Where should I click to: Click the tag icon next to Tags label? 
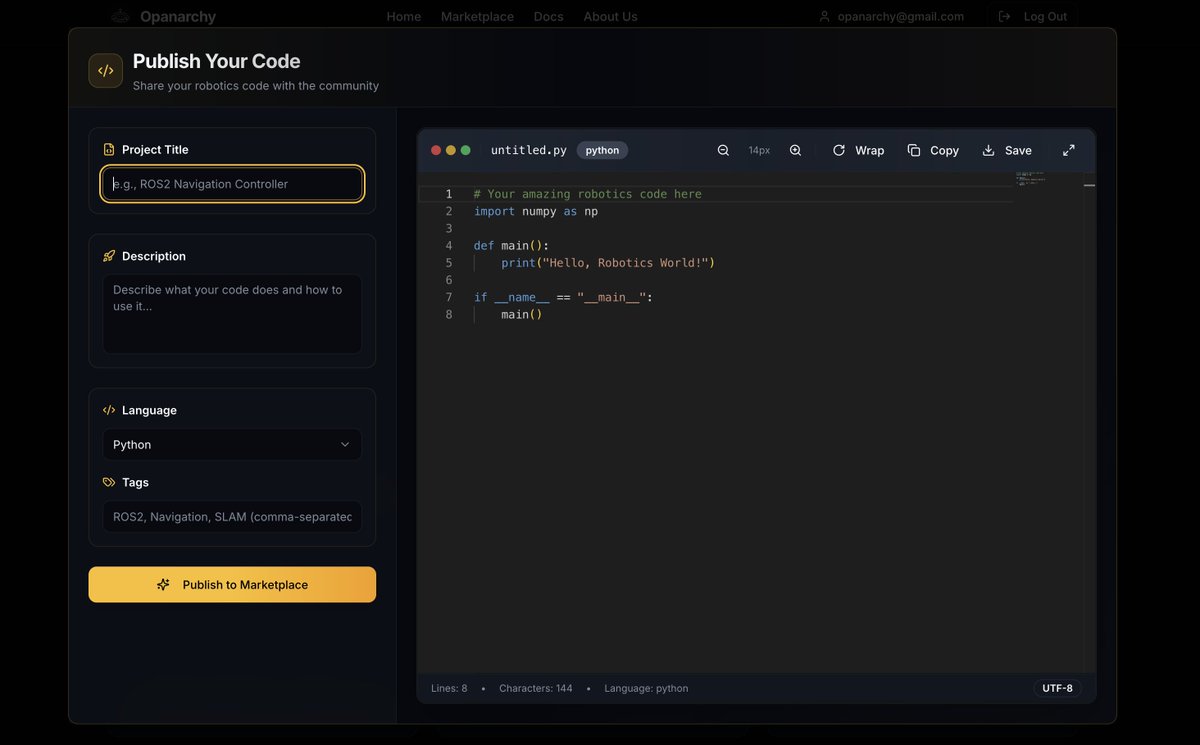click(109, 482)
